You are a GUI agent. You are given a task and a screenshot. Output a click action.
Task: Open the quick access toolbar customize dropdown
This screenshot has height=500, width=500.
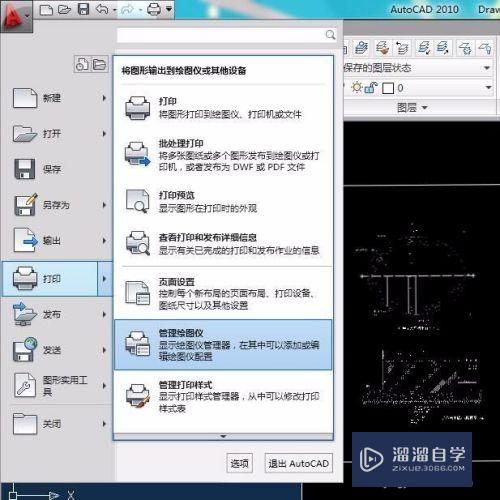pyautogui.click(x=169, y=9)
